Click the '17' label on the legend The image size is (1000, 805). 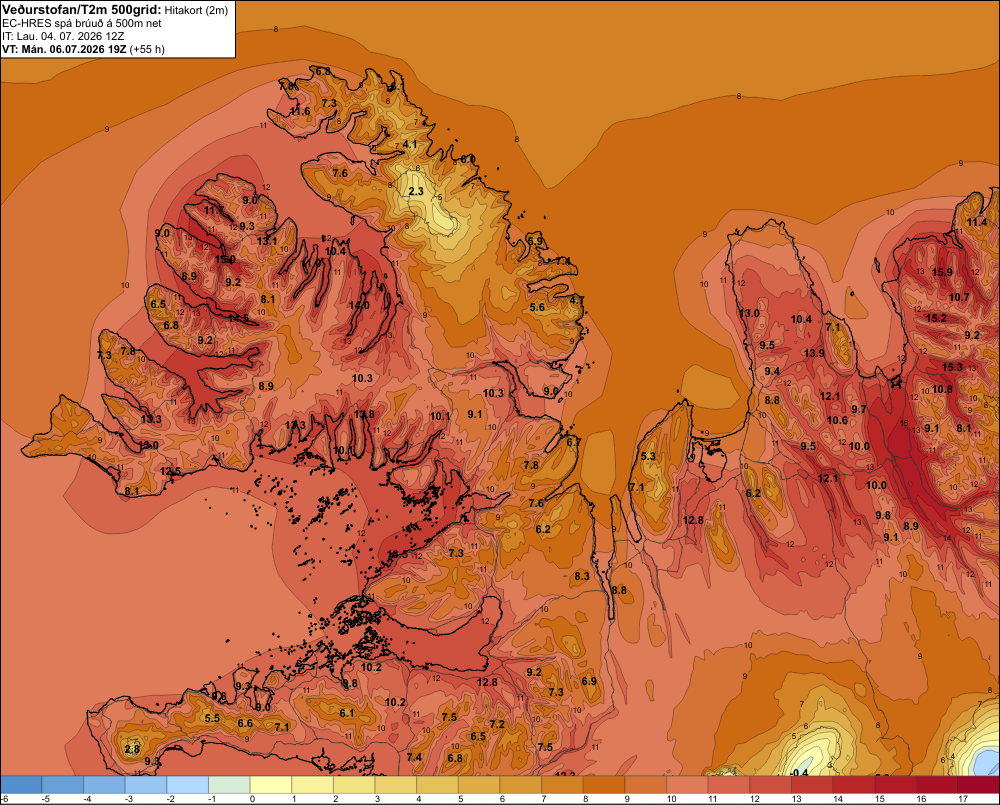963,799
